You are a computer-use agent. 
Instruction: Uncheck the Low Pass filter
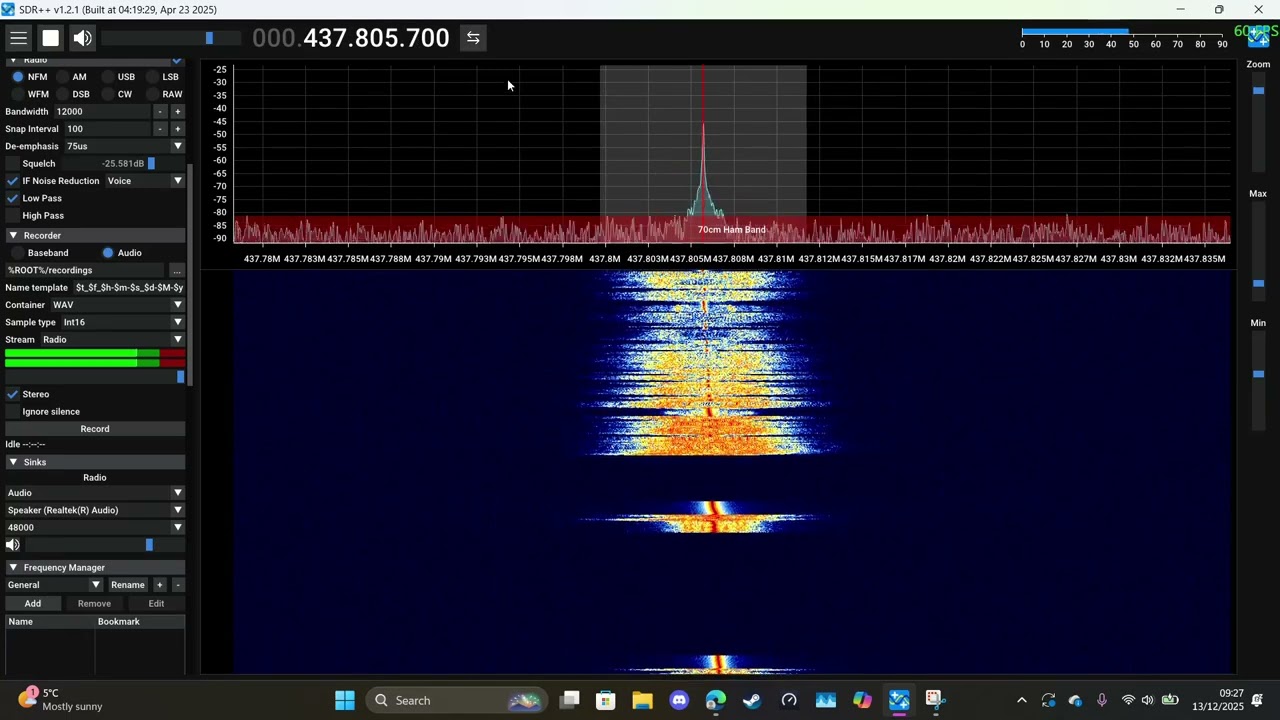point(13,198)
